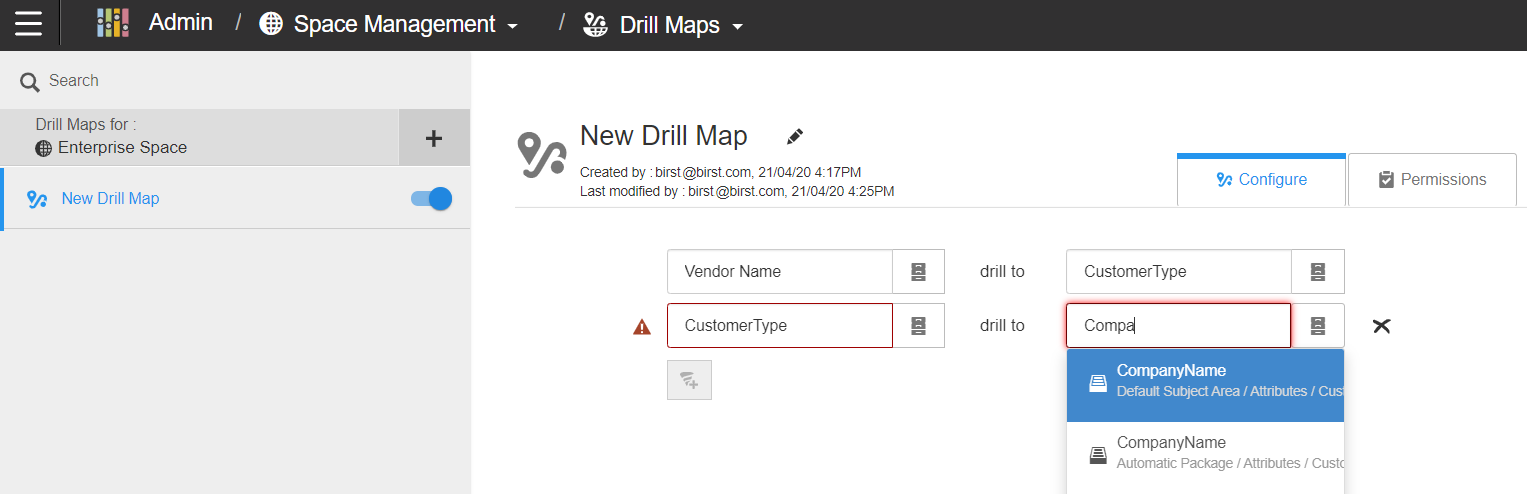The image size is (1527, 494).
Task: Click the globe icon beside Space Management
Action: [271, 24]
